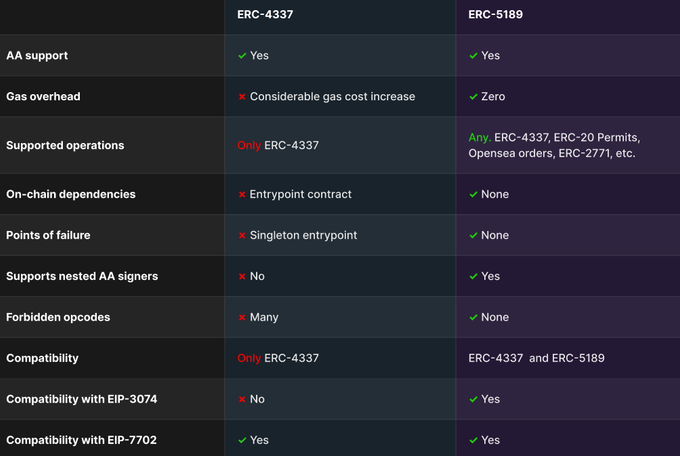This screenshot has height=456, width=680.
Task: Click the green check in ERC-4337 AA support cell
Action: tap(242, 56)
